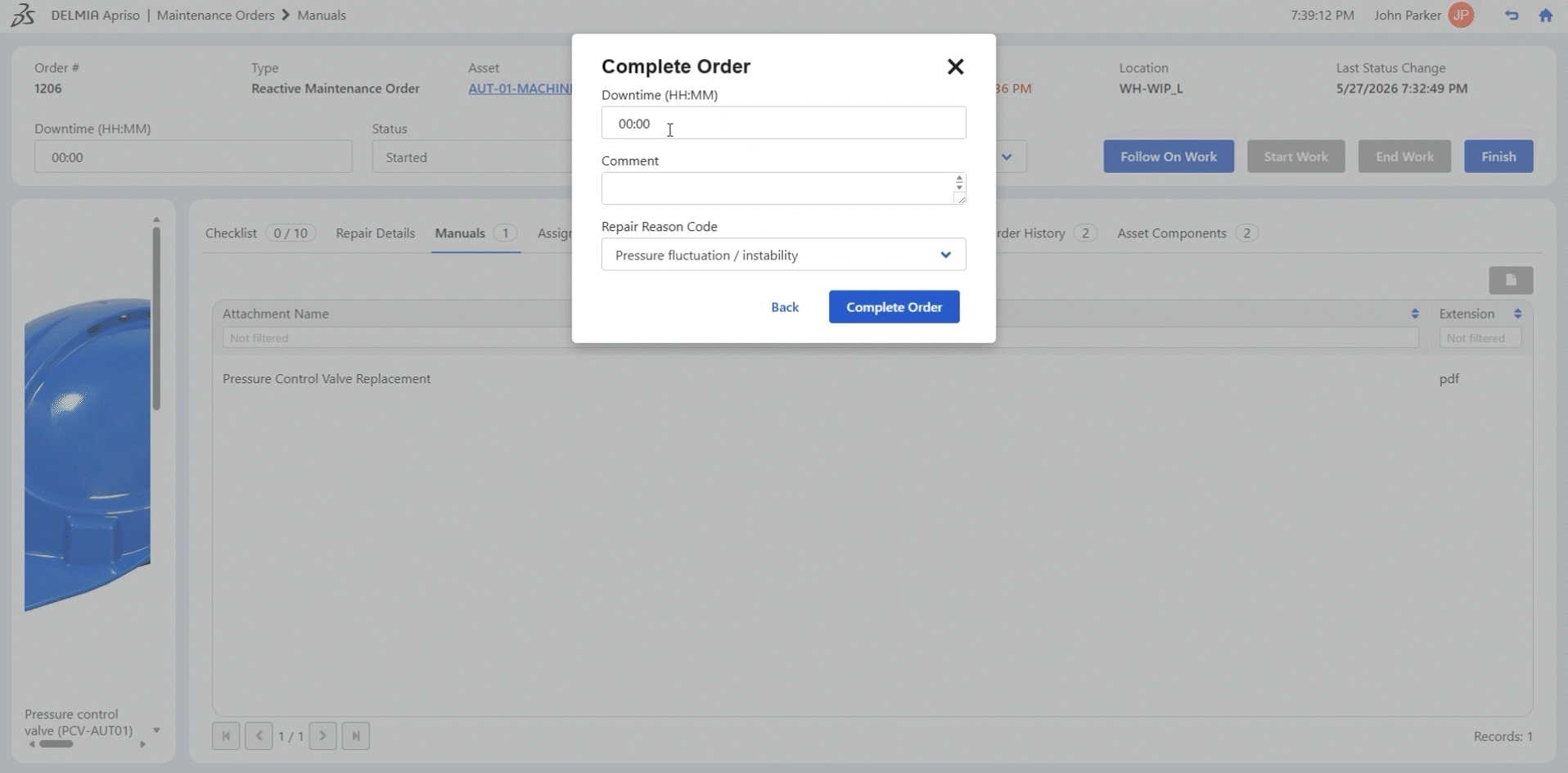
Task: Click the pdf extension cell
Action: (x=1449, y=379)
